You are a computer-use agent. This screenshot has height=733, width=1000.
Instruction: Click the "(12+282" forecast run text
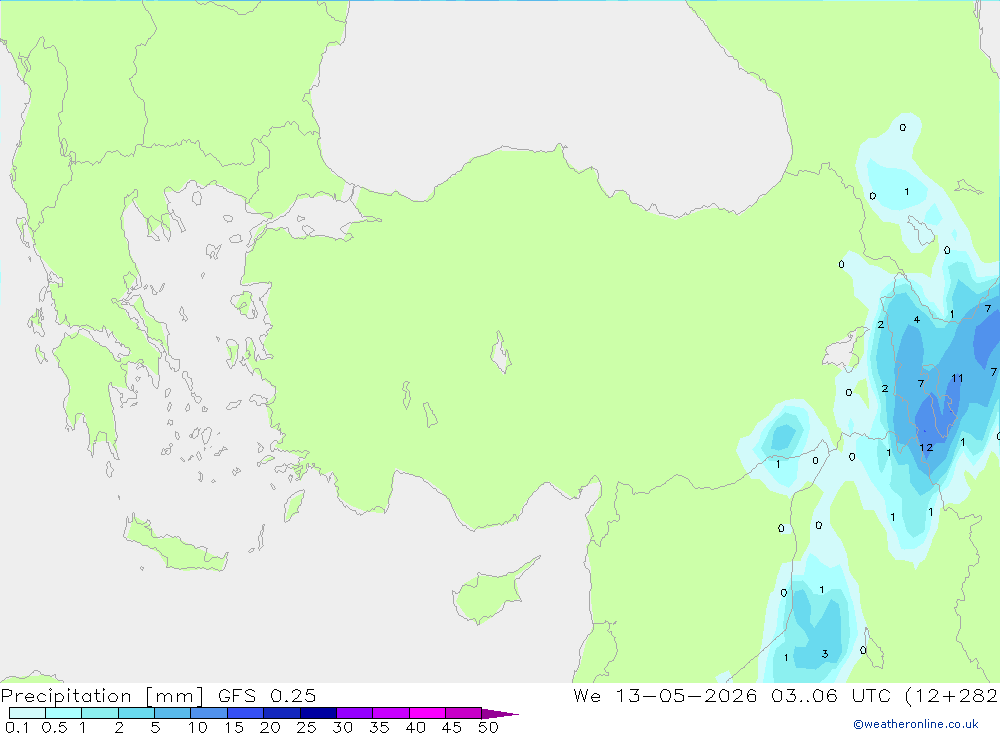tap(951, 695)
